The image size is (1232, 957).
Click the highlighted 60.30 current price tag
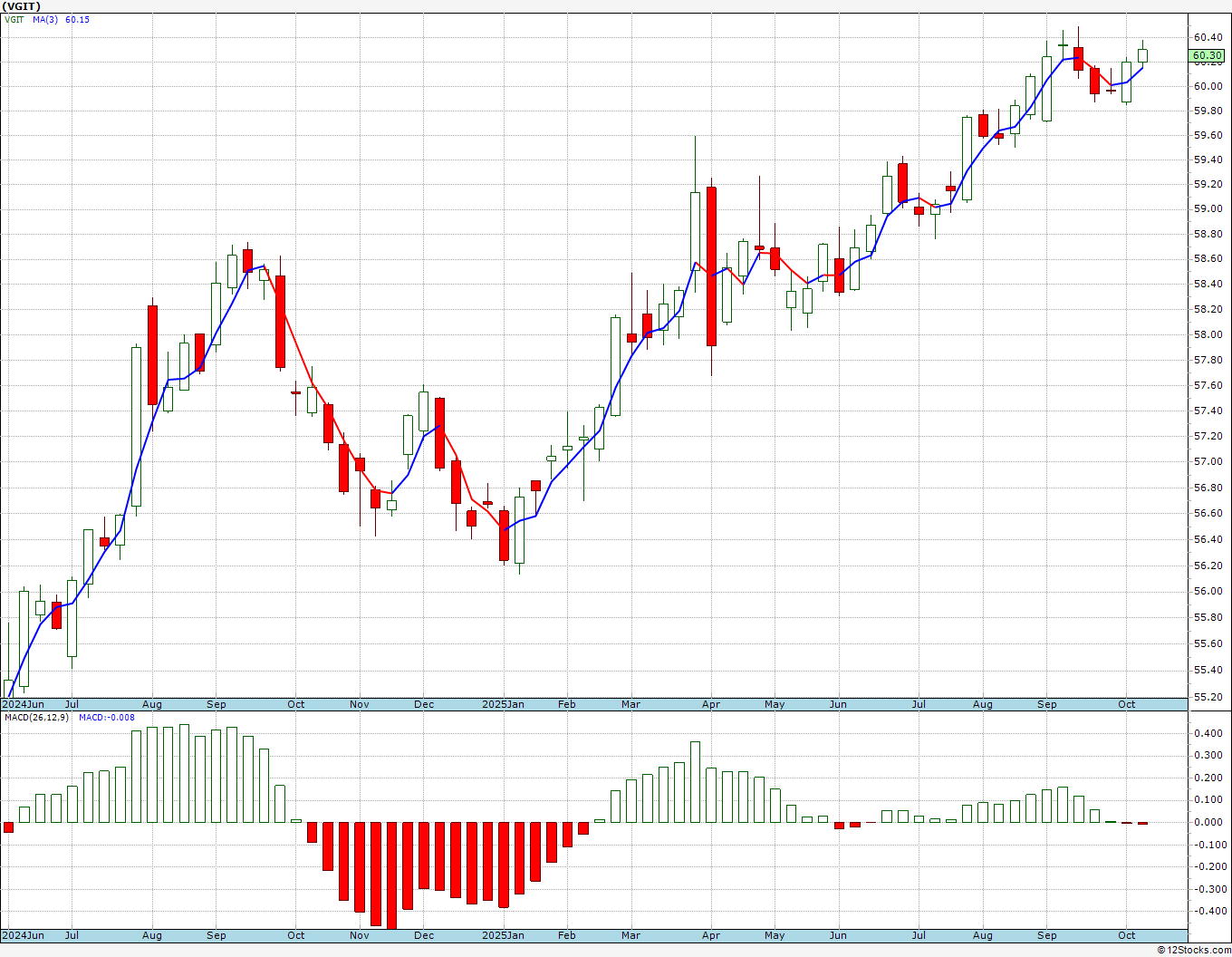(1207, 55)
